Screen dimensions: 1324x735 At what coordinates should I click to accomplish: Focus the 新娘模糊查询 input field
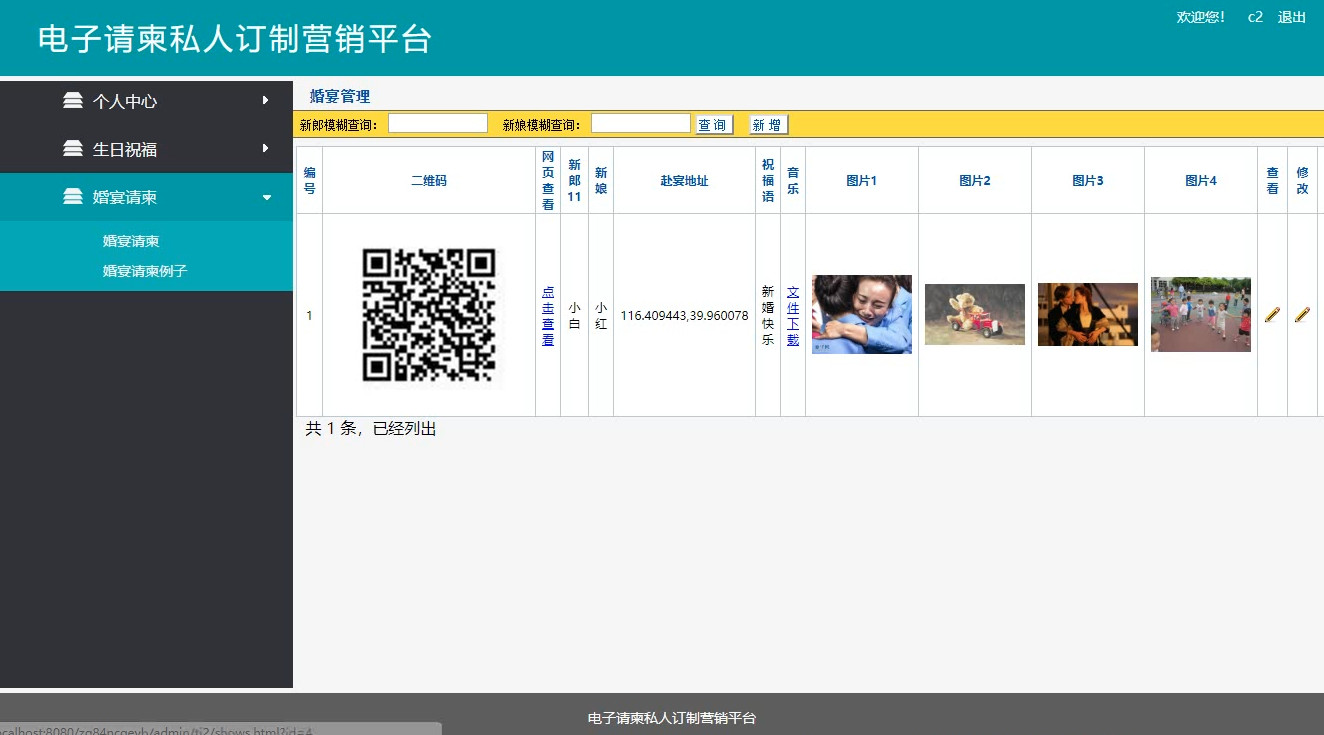641,123
